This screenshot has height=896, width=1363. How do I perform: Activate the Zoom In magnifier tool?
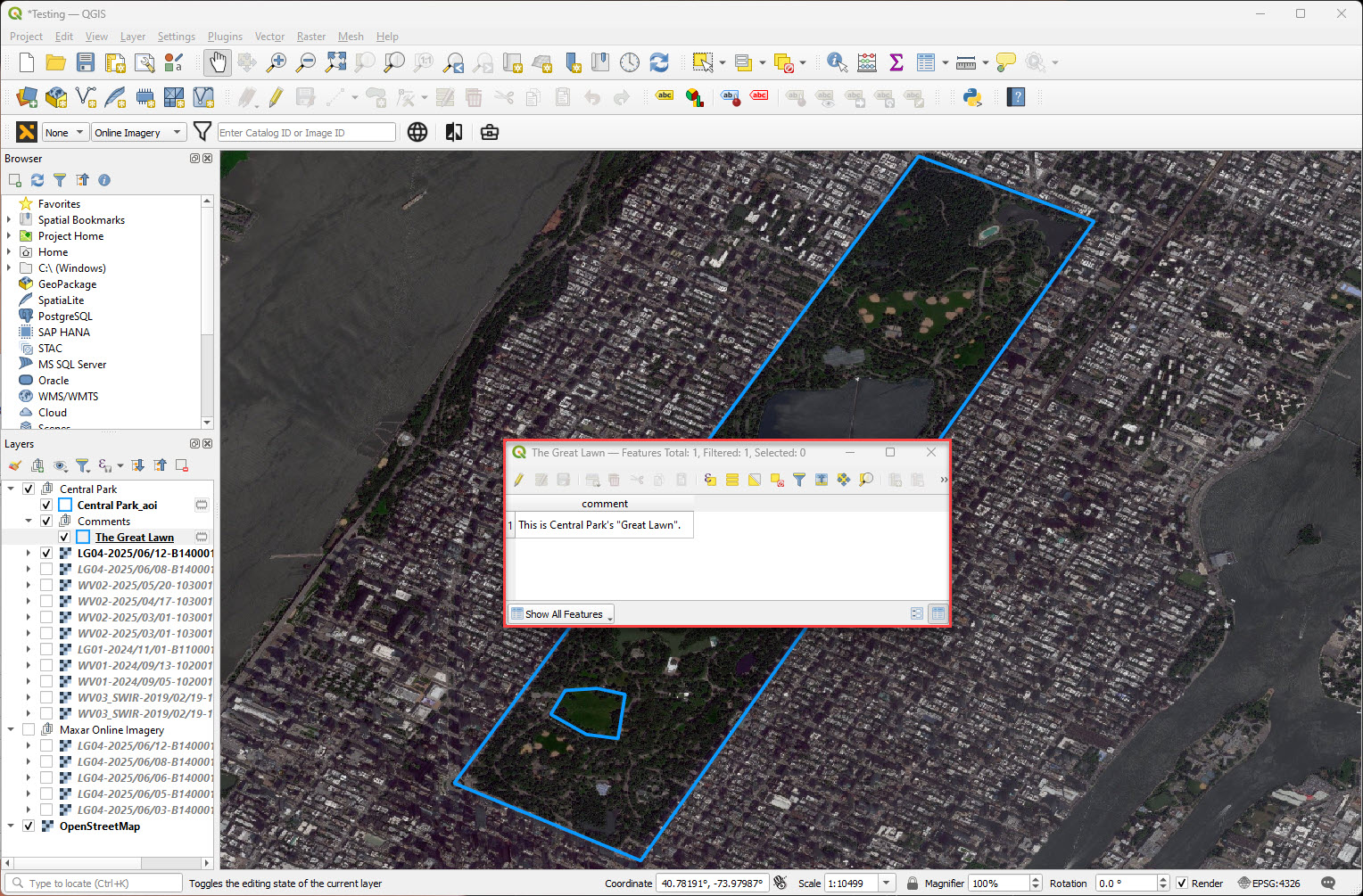pyautogui.click(x=277, y=62)
